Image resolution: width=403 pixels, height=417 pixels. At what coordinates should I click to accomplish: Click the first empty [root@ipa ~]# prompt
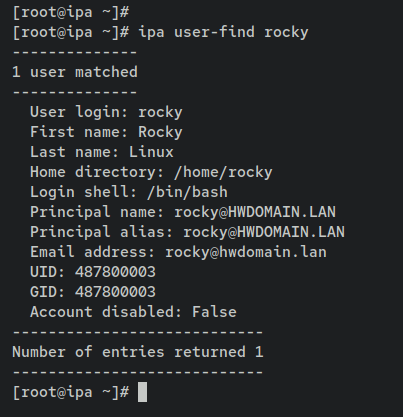tap(71, 12)
